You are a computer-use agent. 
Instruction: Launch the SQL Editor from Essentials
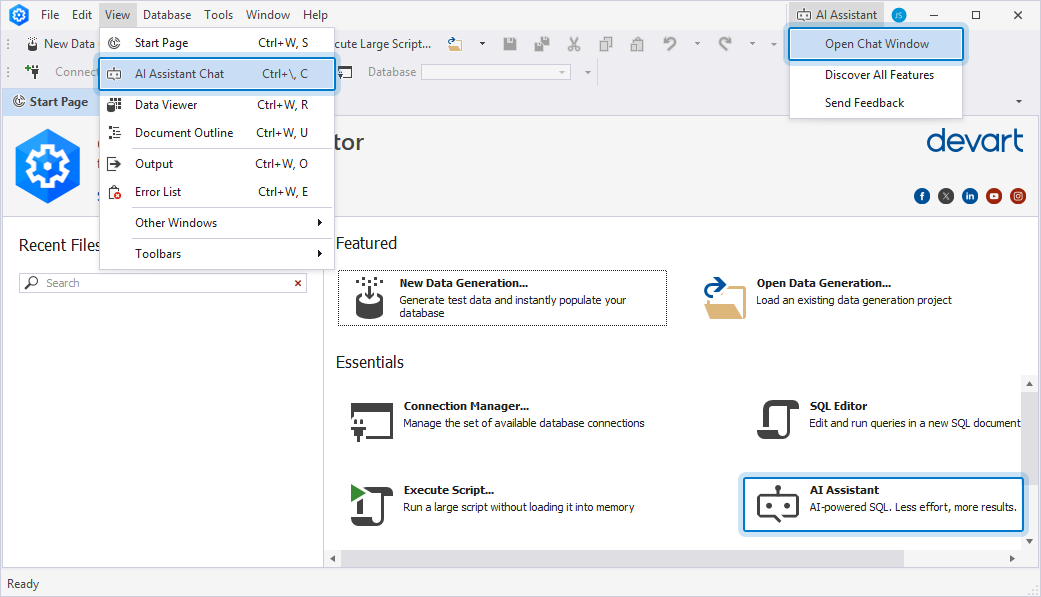coord(890,419)
